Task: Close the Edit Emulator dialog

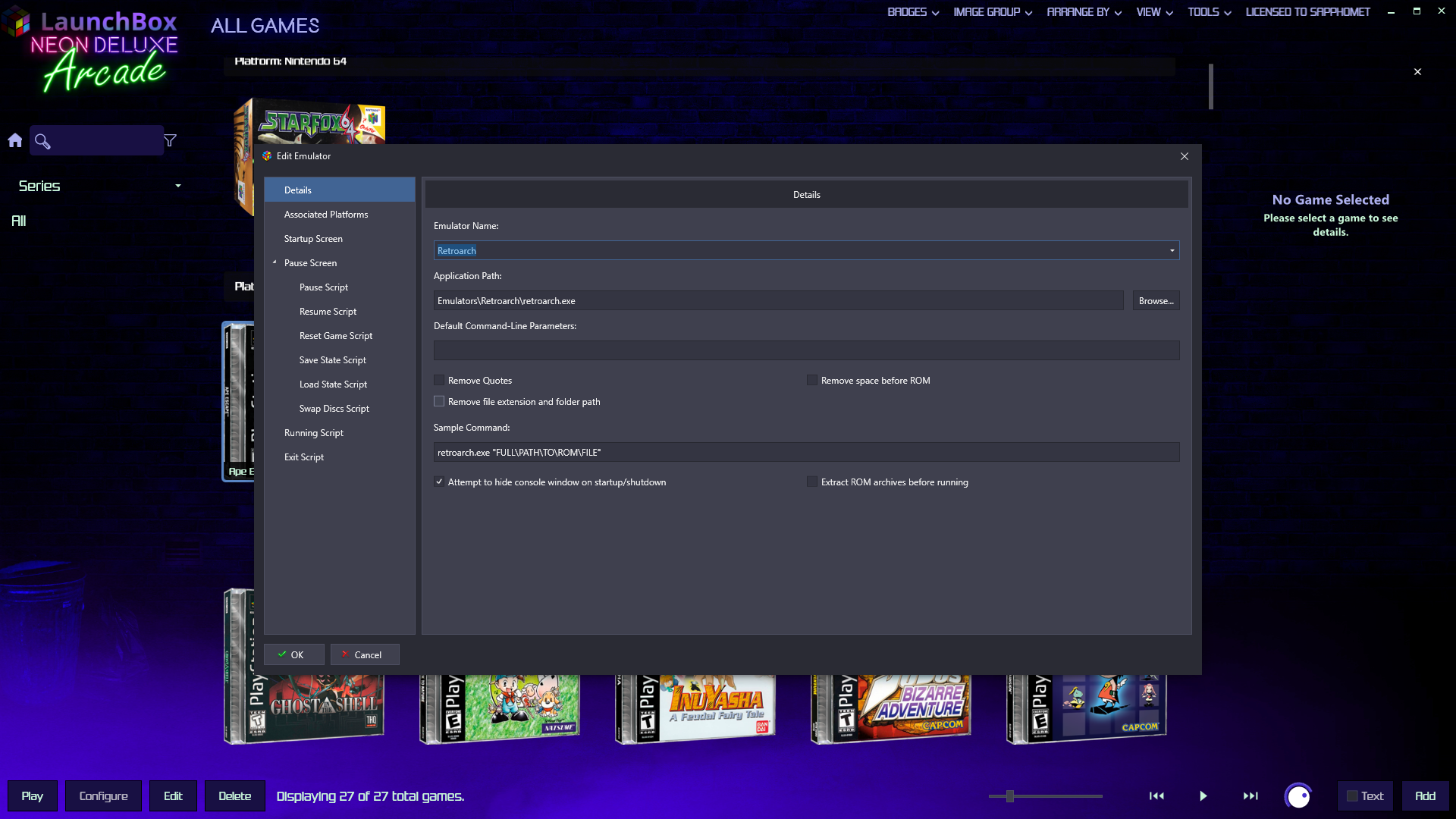Action: 1185,156
